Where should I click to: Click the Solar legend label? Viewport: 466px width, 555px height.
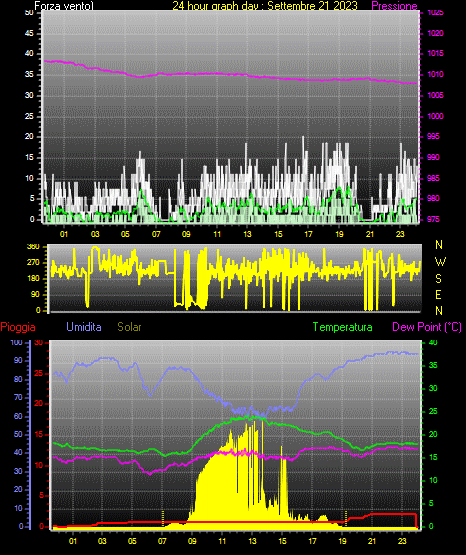(x=129, y=327)
